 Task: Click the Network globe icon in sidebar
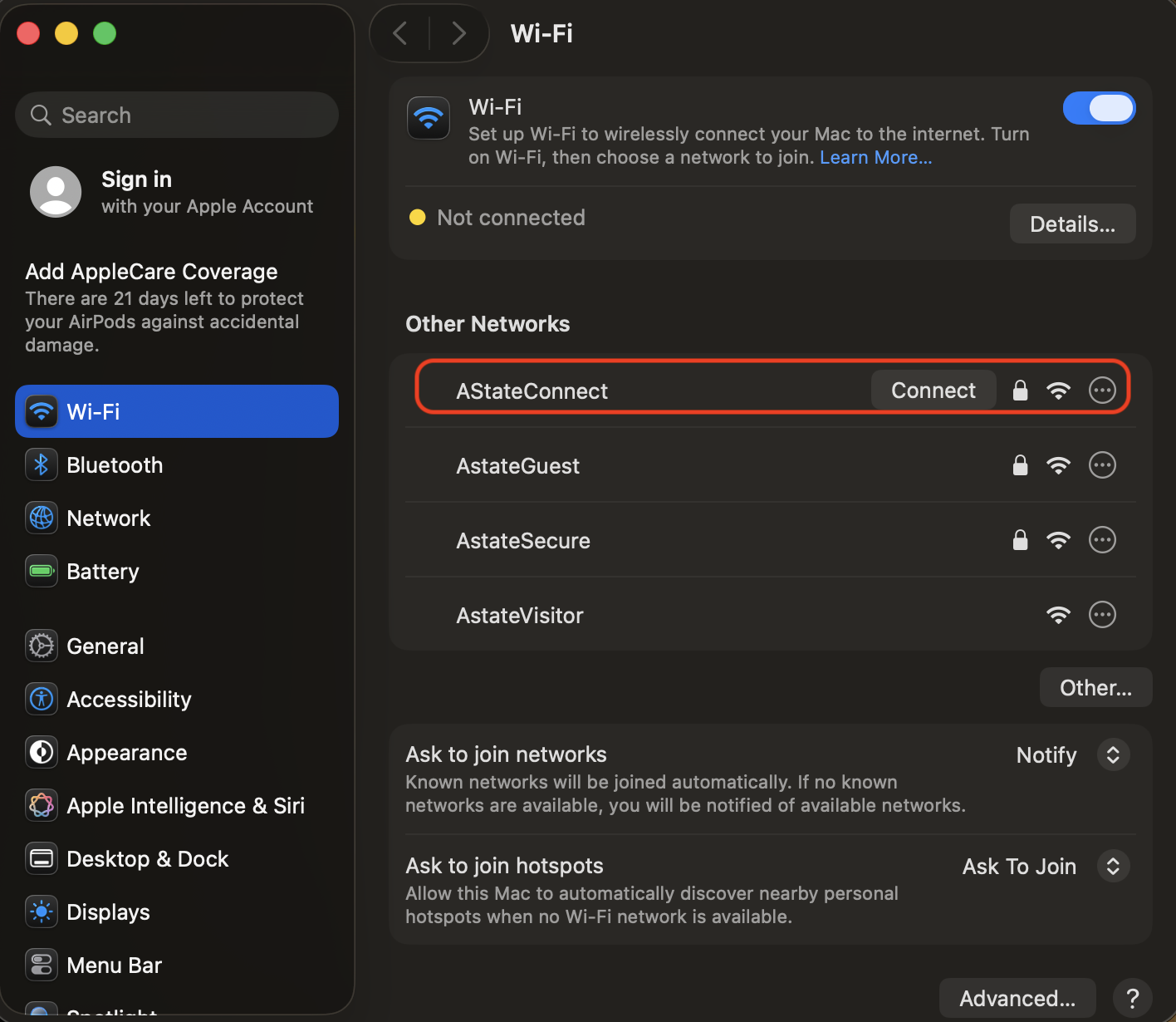(x=42, y=518)
